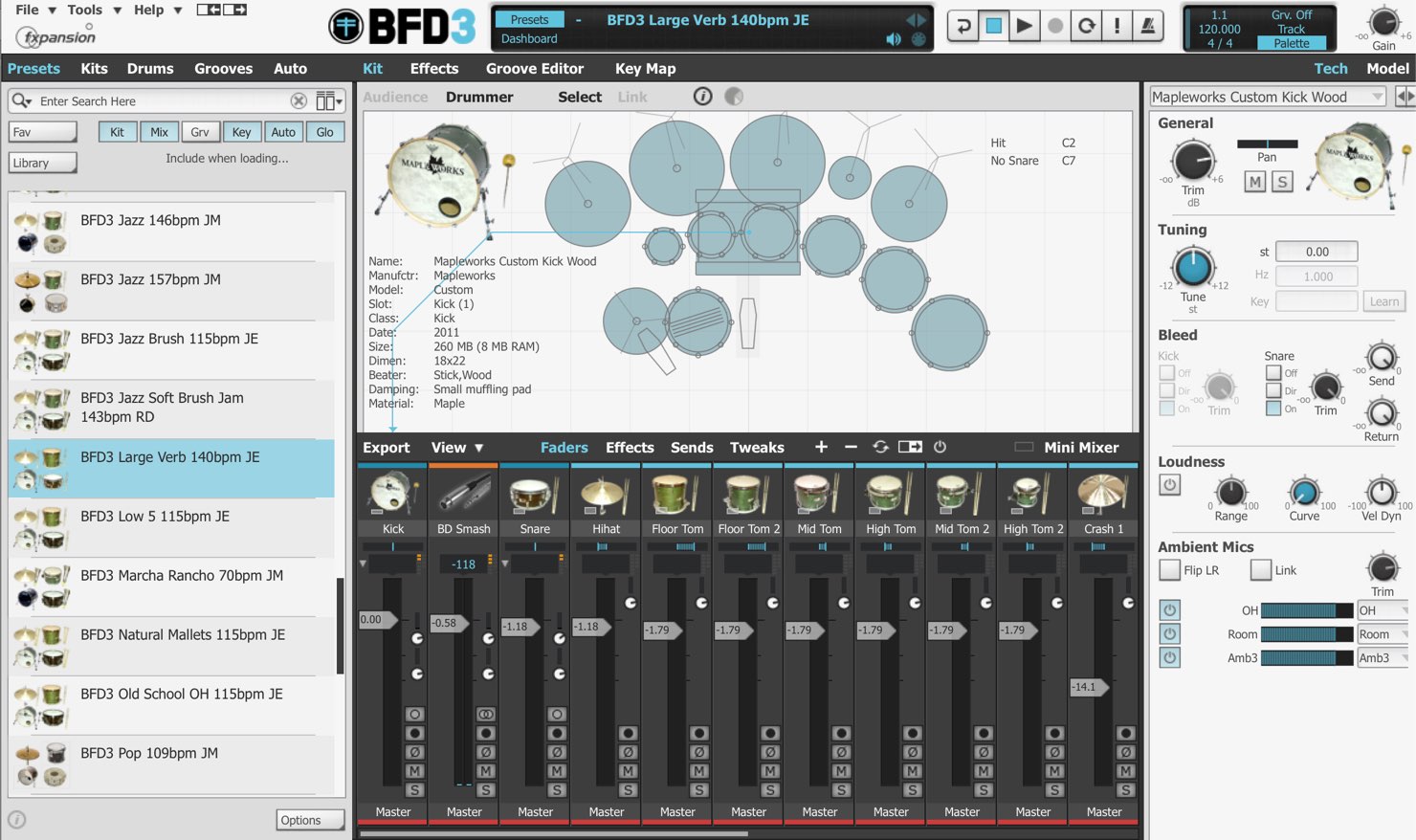Viewport: 1416px width, 840px height.
Task: Toggle the Flip LR checkbox
Action: click(1169, 570)
